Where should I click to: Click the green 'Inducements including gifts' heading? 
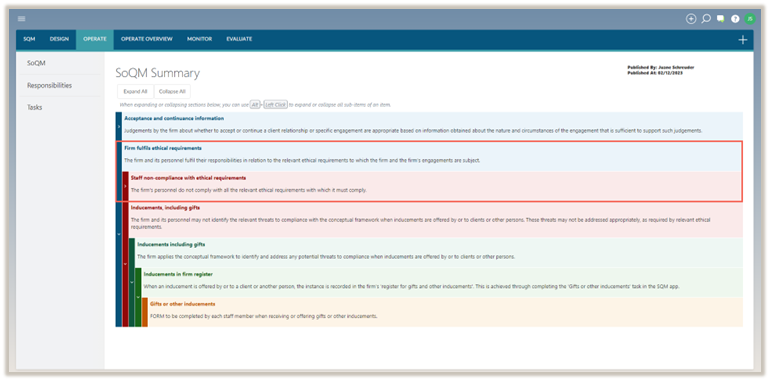[171, 244]
